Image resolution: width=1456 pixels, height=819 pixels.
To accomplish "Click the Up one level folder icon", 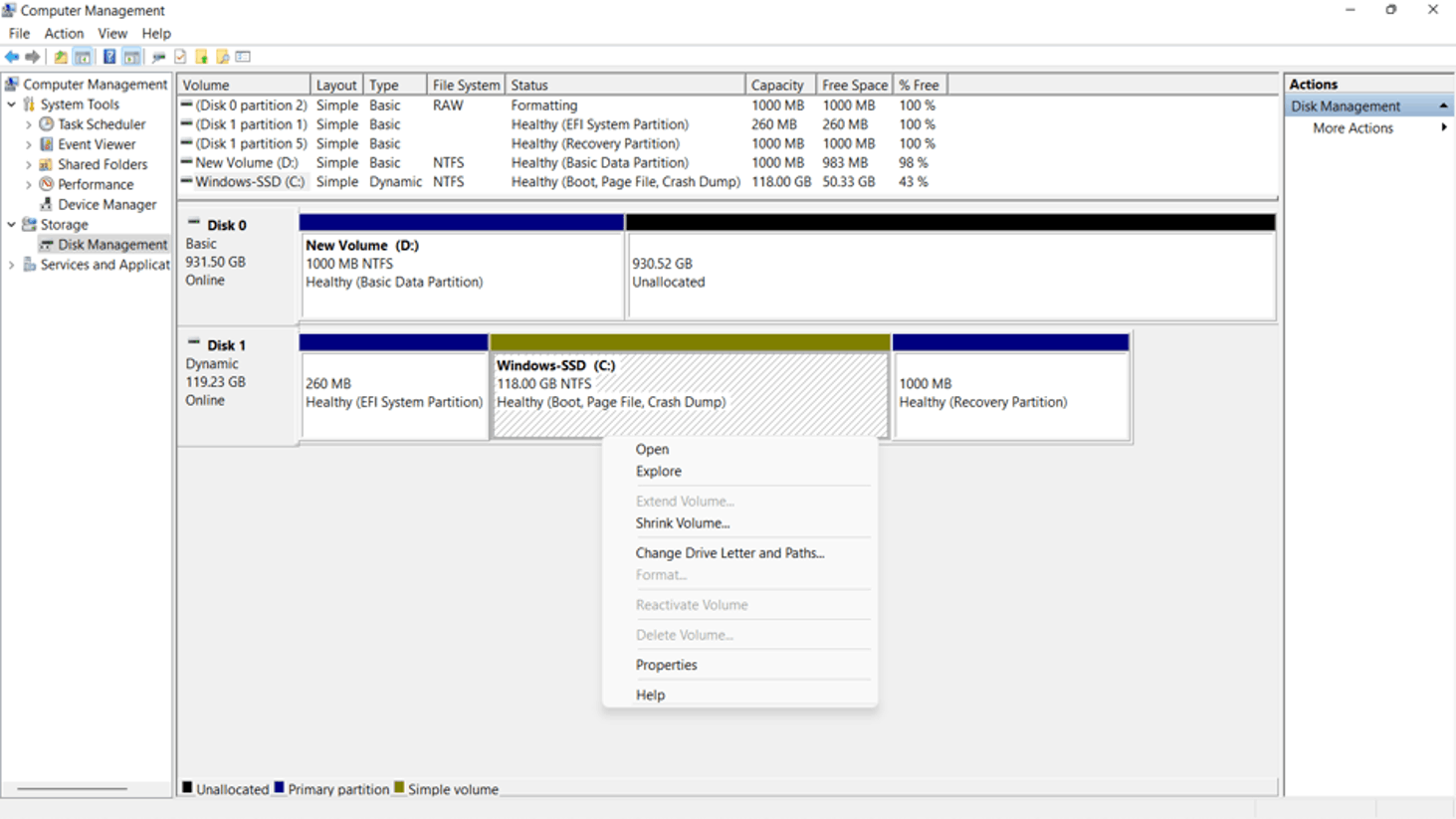I will (61, 57).
